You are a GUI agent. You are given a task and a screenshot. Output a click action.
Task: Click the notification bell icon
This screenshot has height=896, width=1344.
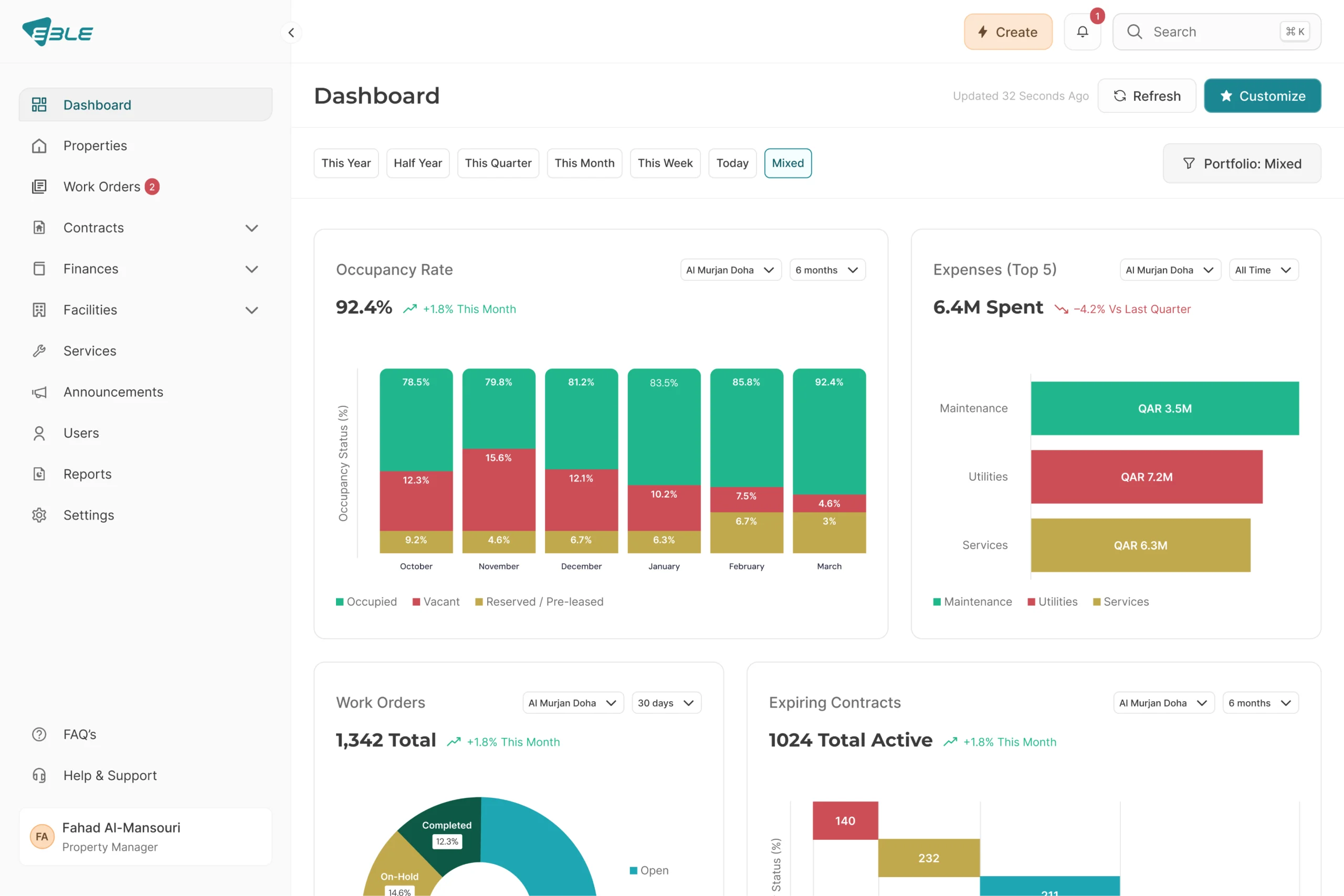click(1082, 32)
